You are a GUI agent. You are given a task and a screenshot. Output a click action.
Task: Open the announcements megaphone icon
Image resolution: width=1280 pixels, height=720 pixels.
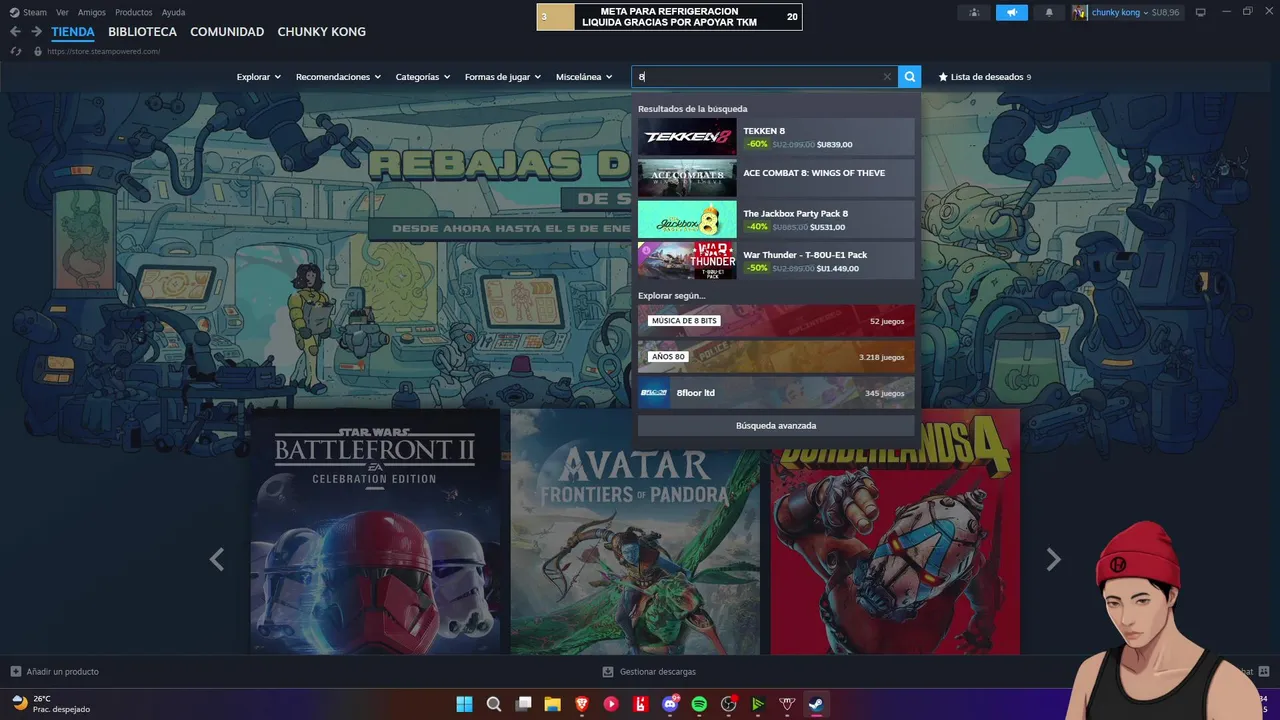click(x=1012, y=12)
